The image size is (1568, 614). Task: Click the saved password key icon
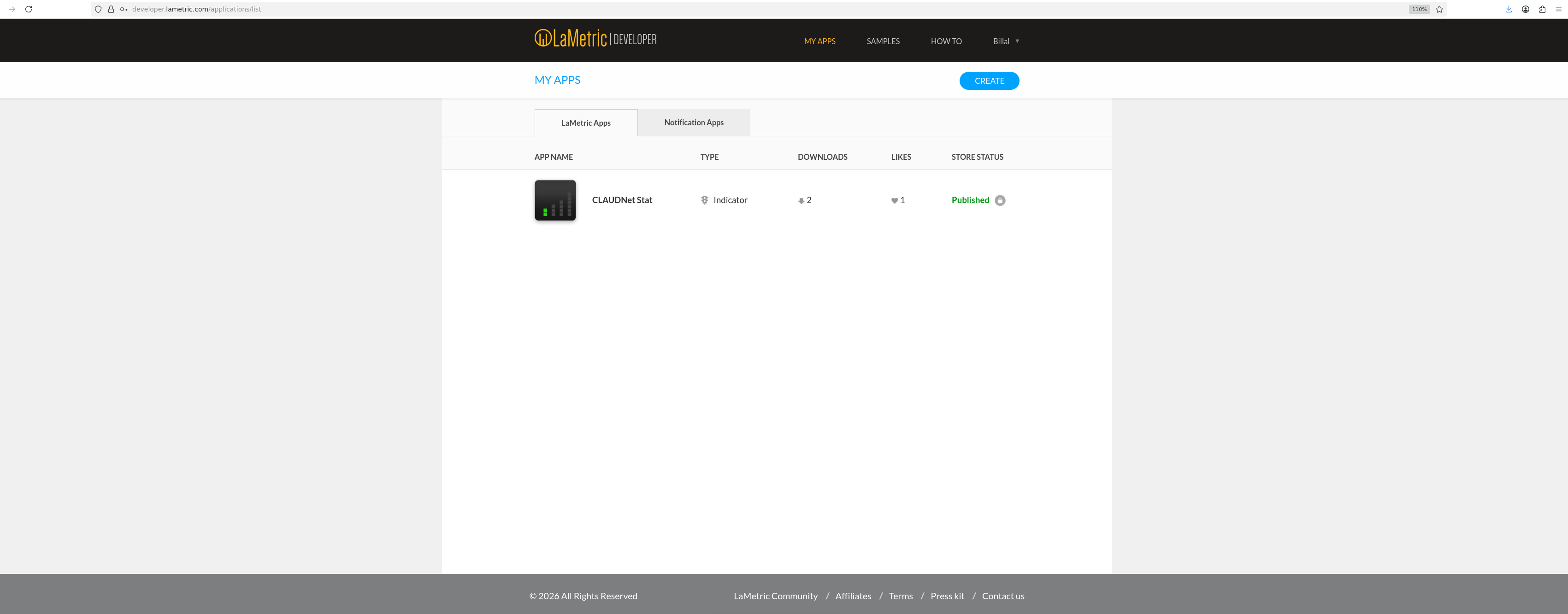[x=124, y=9]
